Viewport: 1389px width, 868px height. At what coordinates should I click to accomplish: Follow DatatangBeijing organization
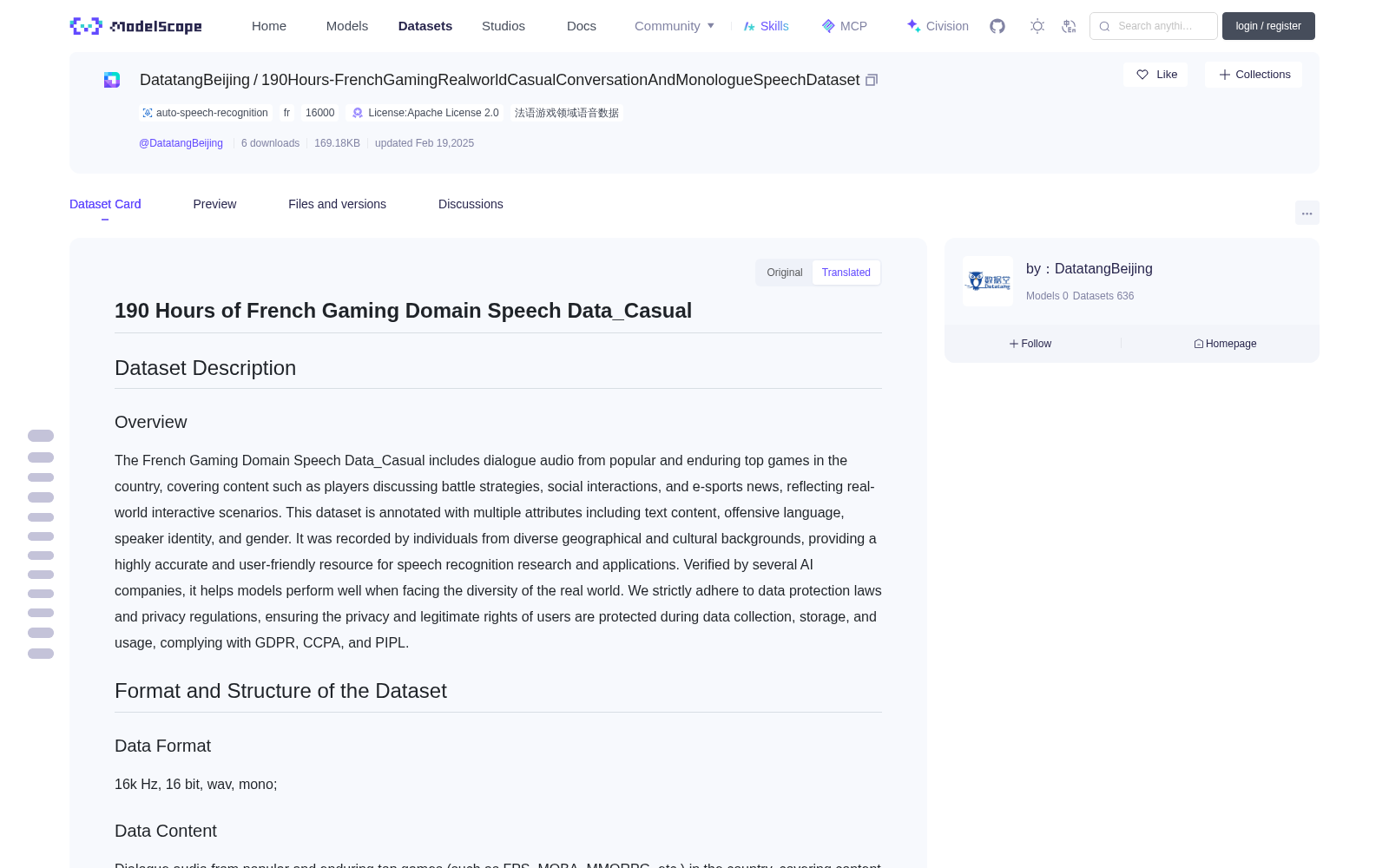click(1030, 344)
